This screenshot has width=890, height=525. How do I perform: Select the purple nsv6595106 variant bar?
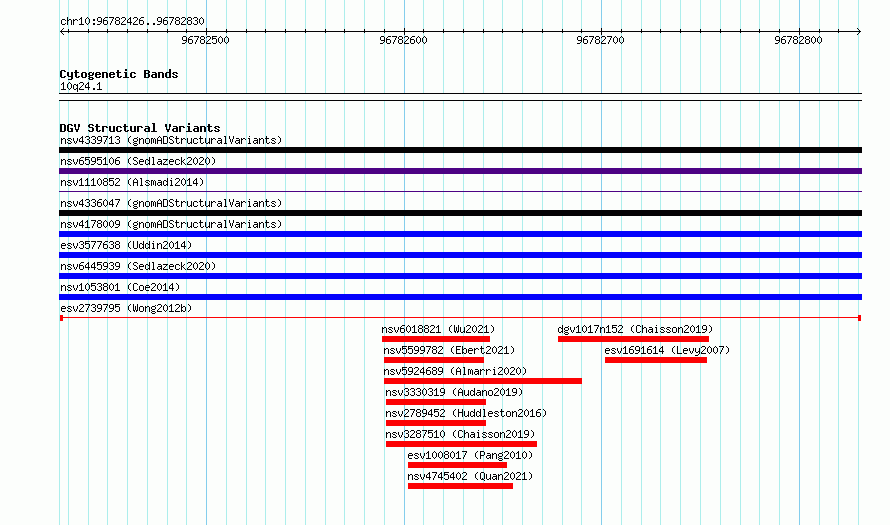coord(460,171)
